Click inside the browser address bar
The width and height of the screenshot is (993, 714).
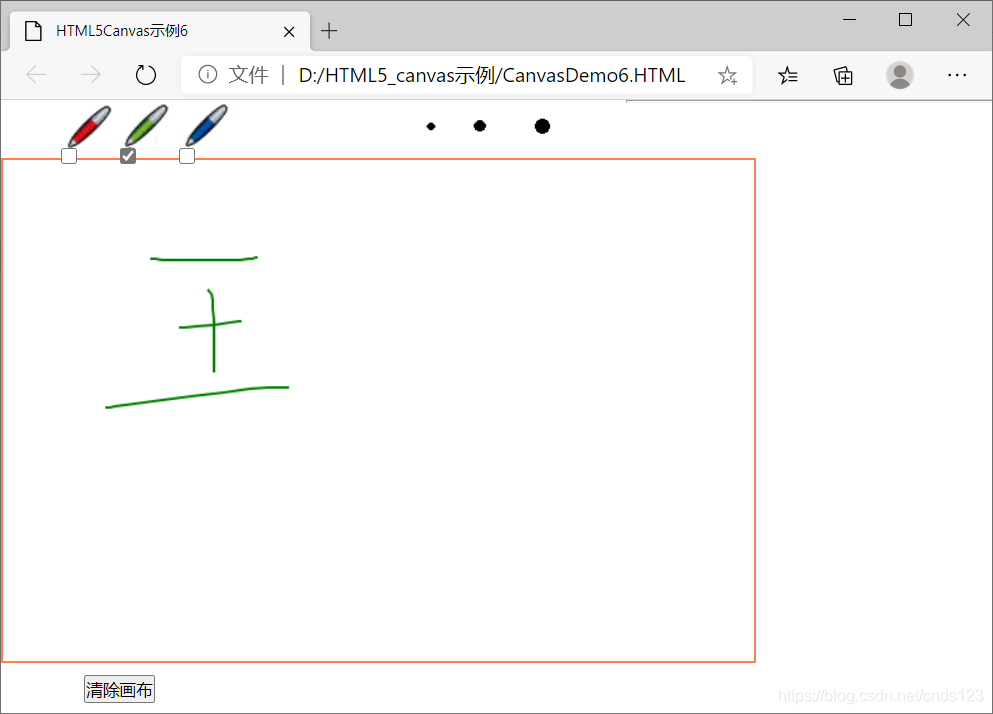pyautogui.click(x=490, y=74)
